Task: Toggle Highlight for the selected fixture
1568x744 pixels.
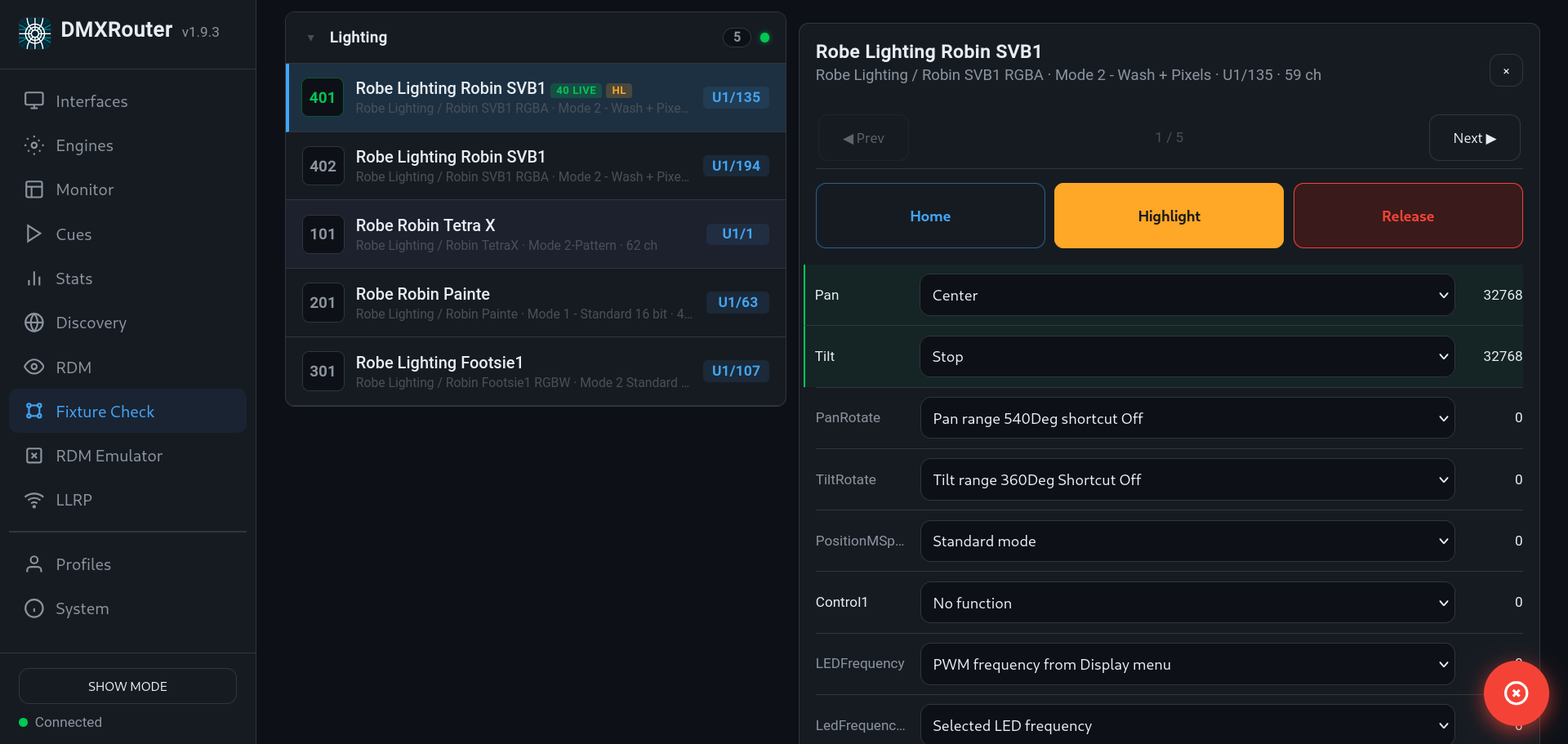Action: [1169, 216]
